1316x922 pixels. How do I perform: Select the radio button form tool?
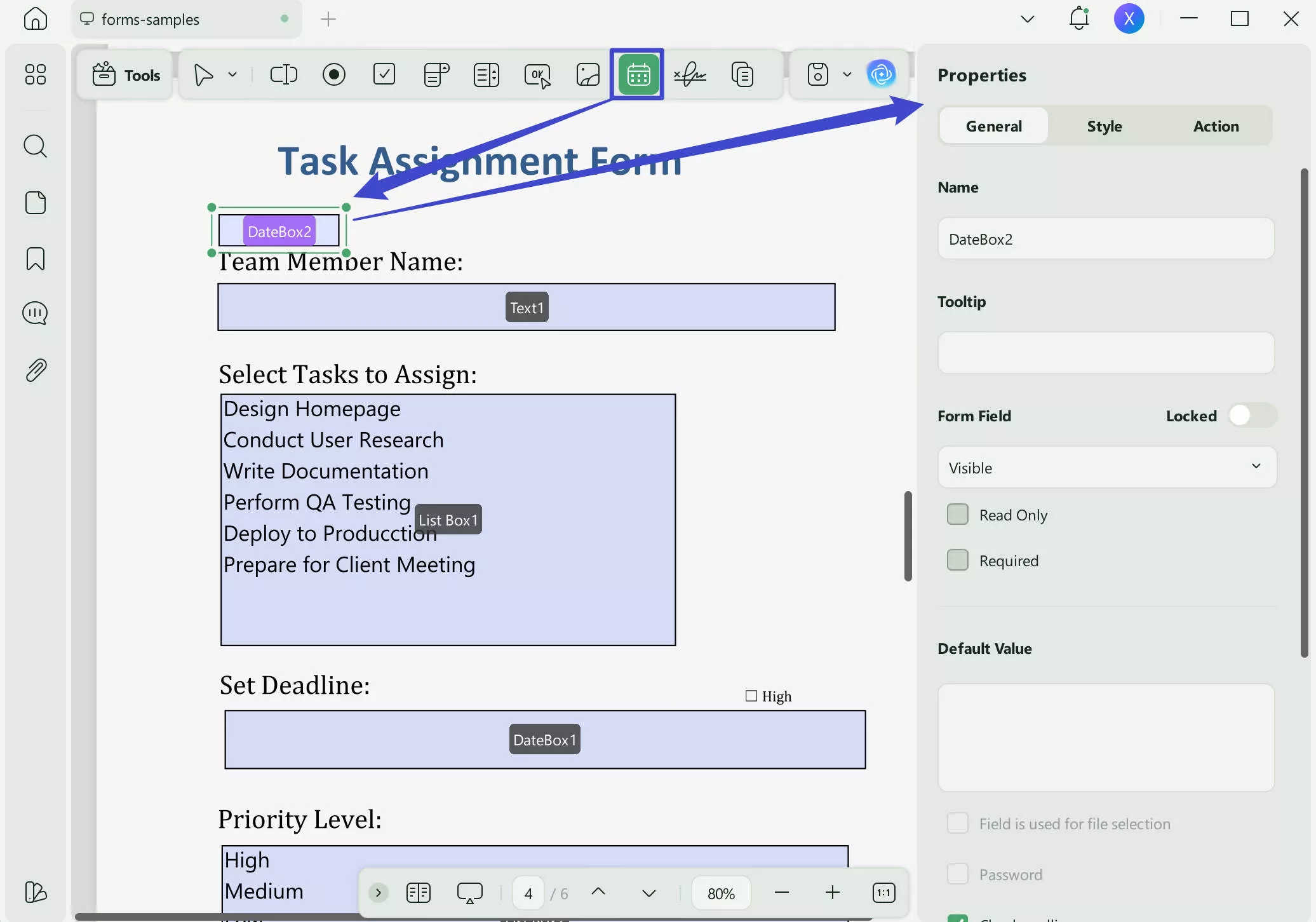[333, 74]
